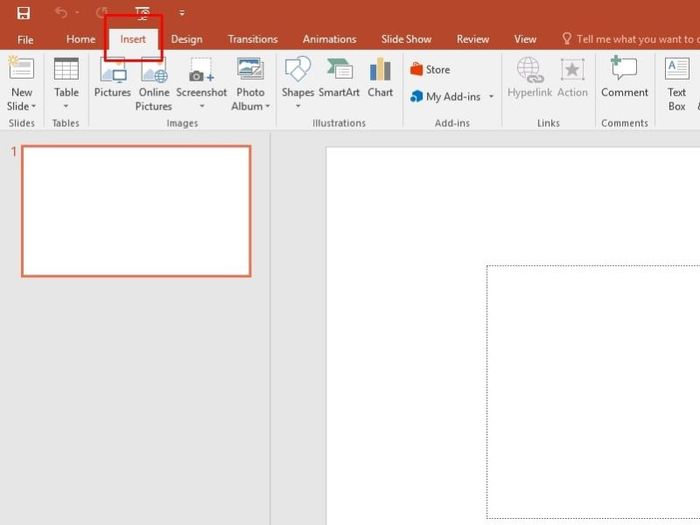
Task: Click the Table grid icon
Action: [66, 69]
